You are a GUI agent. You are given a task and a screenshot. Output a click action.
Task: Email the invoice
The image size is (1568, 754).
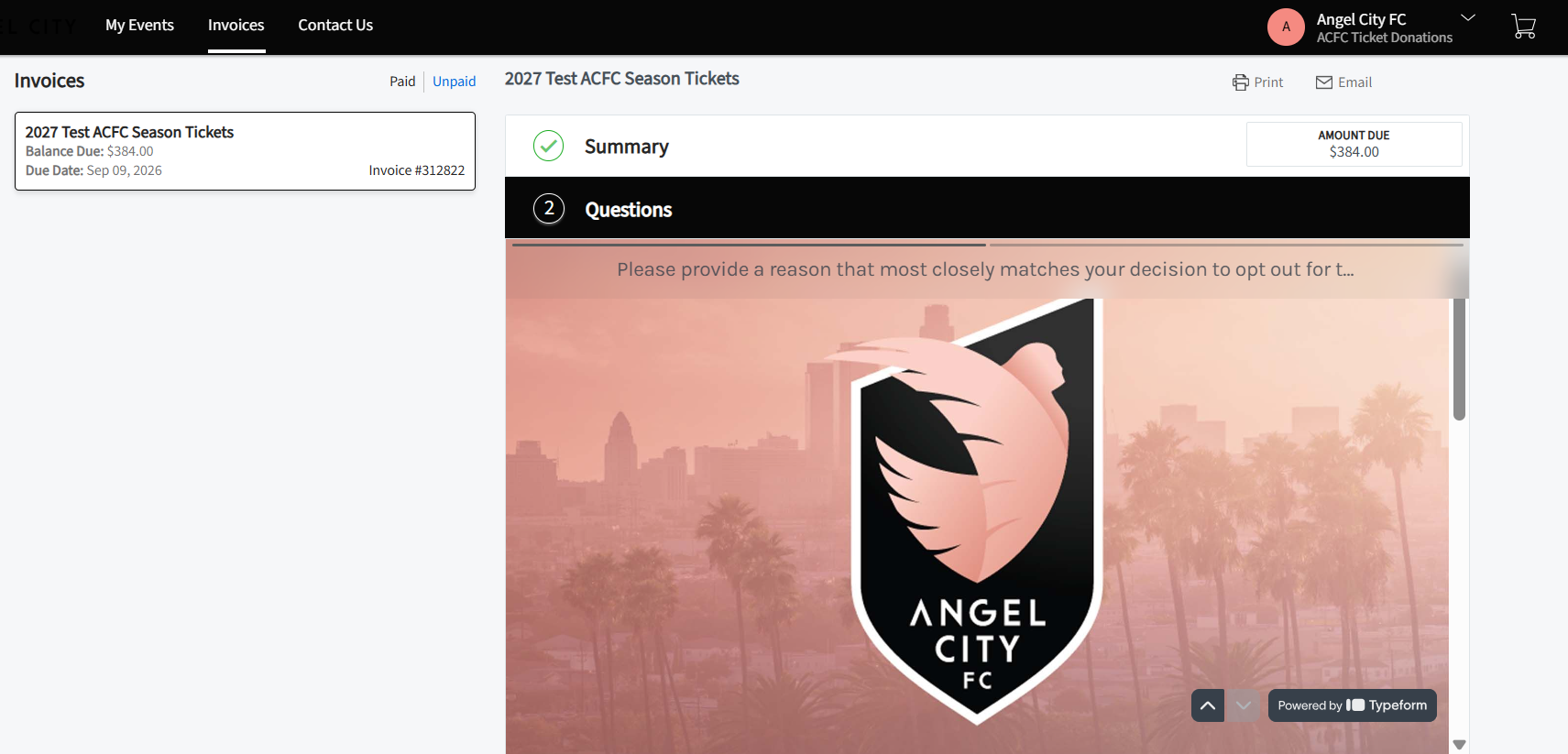point(1343,82)
